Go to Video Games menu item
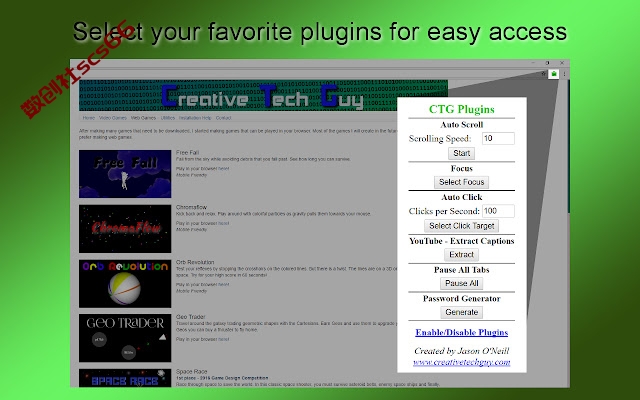 (113, 118)
